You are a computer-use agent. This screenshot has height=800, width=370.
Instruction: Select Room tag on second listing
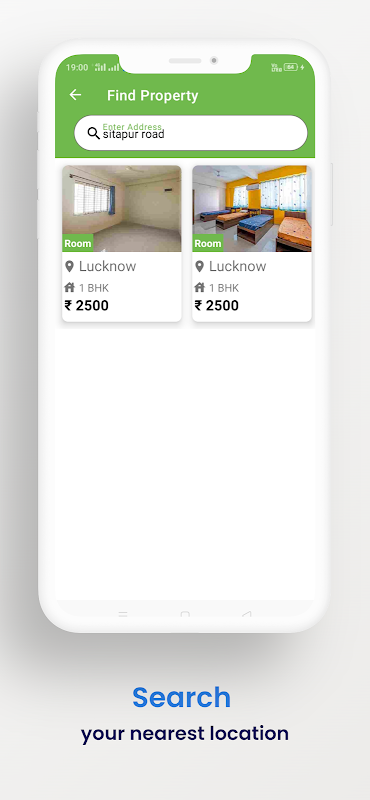click(x=208, y=243)
